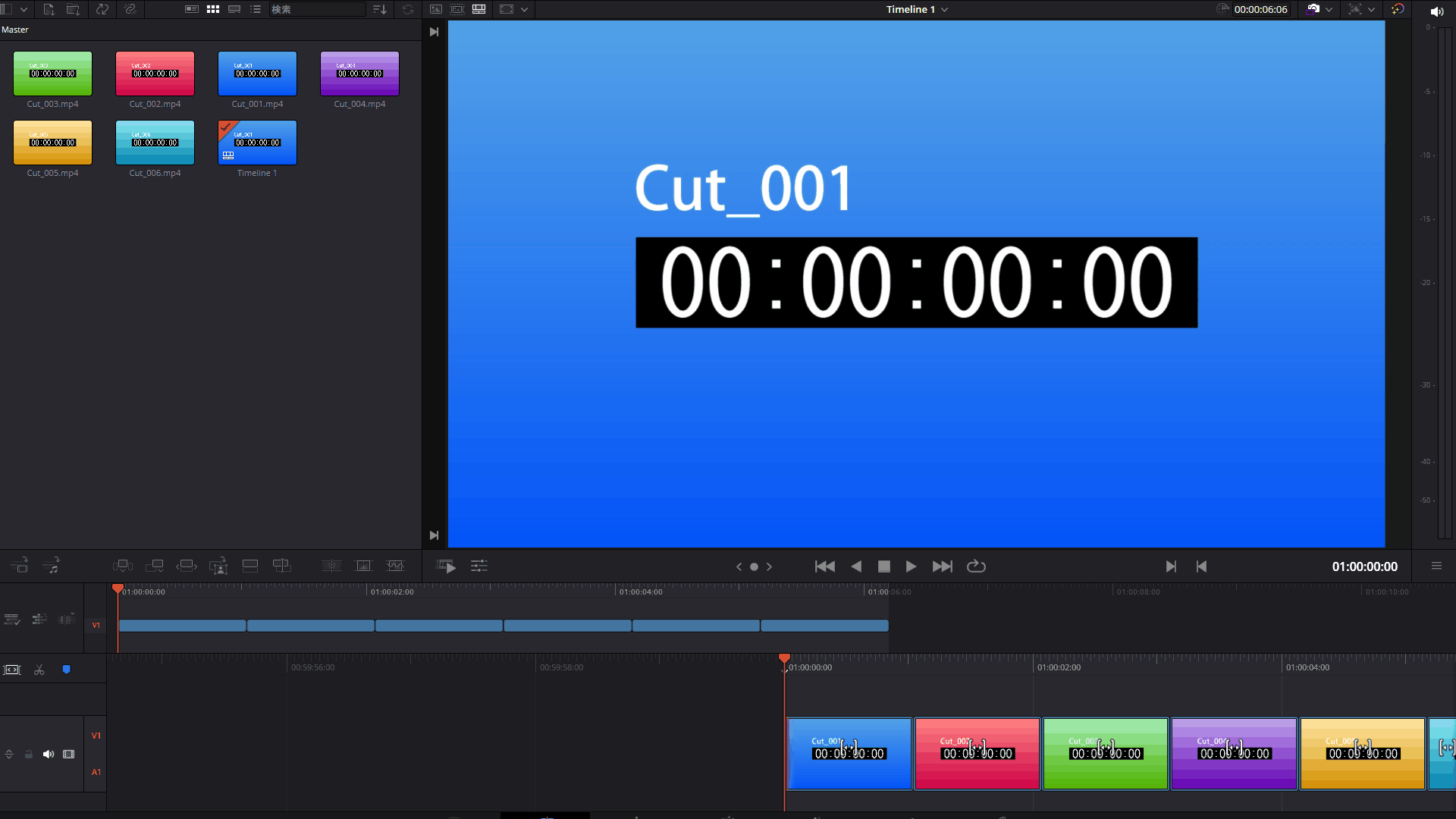This screenshot has width=1456, height=819.
Task: Open the Media Pool sort order dropdown
Action: click(x=380, y=9)
